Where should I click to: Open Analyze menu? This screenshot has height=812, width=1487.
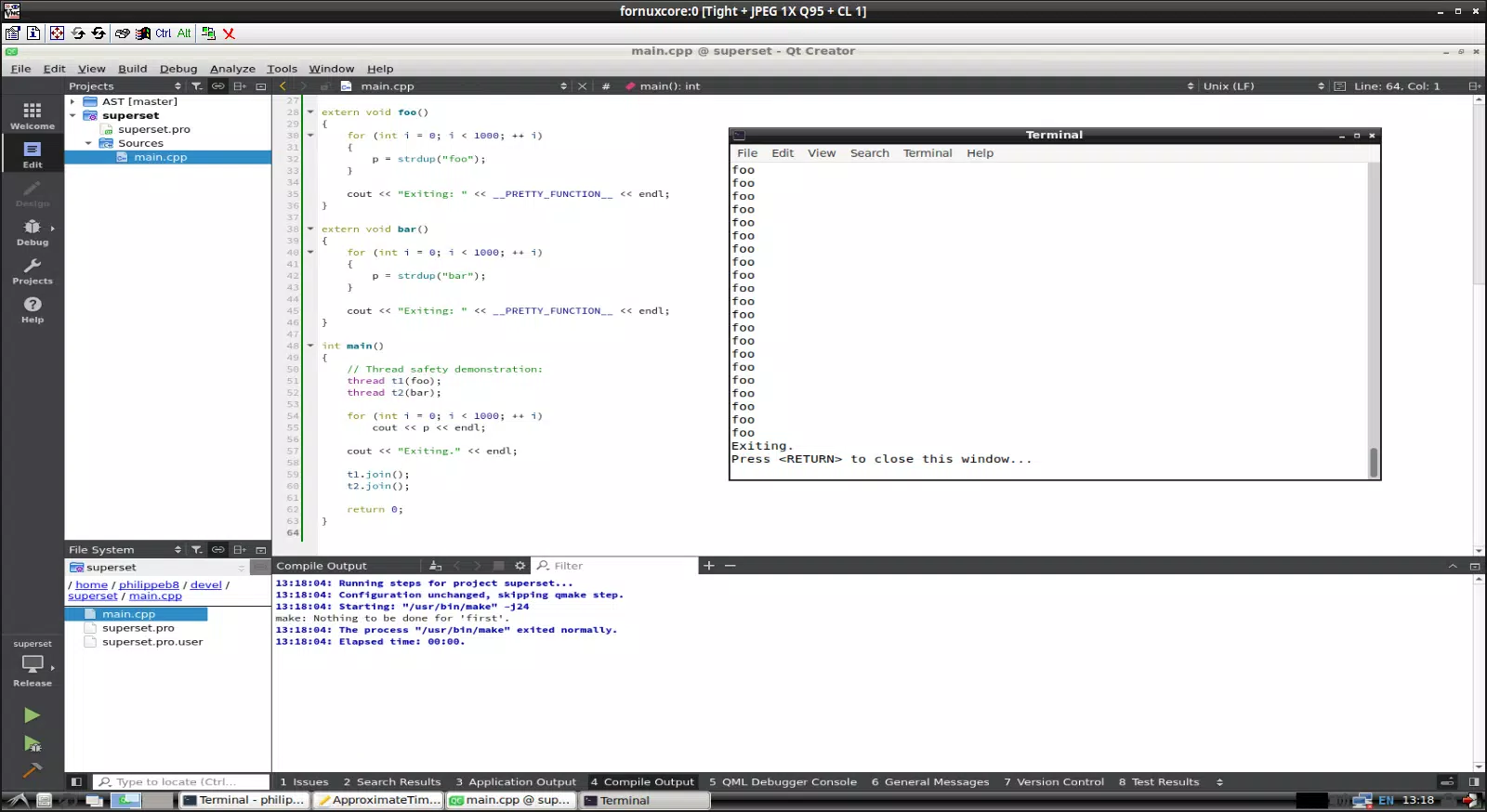pyautogui.click(x=232, y=69)
